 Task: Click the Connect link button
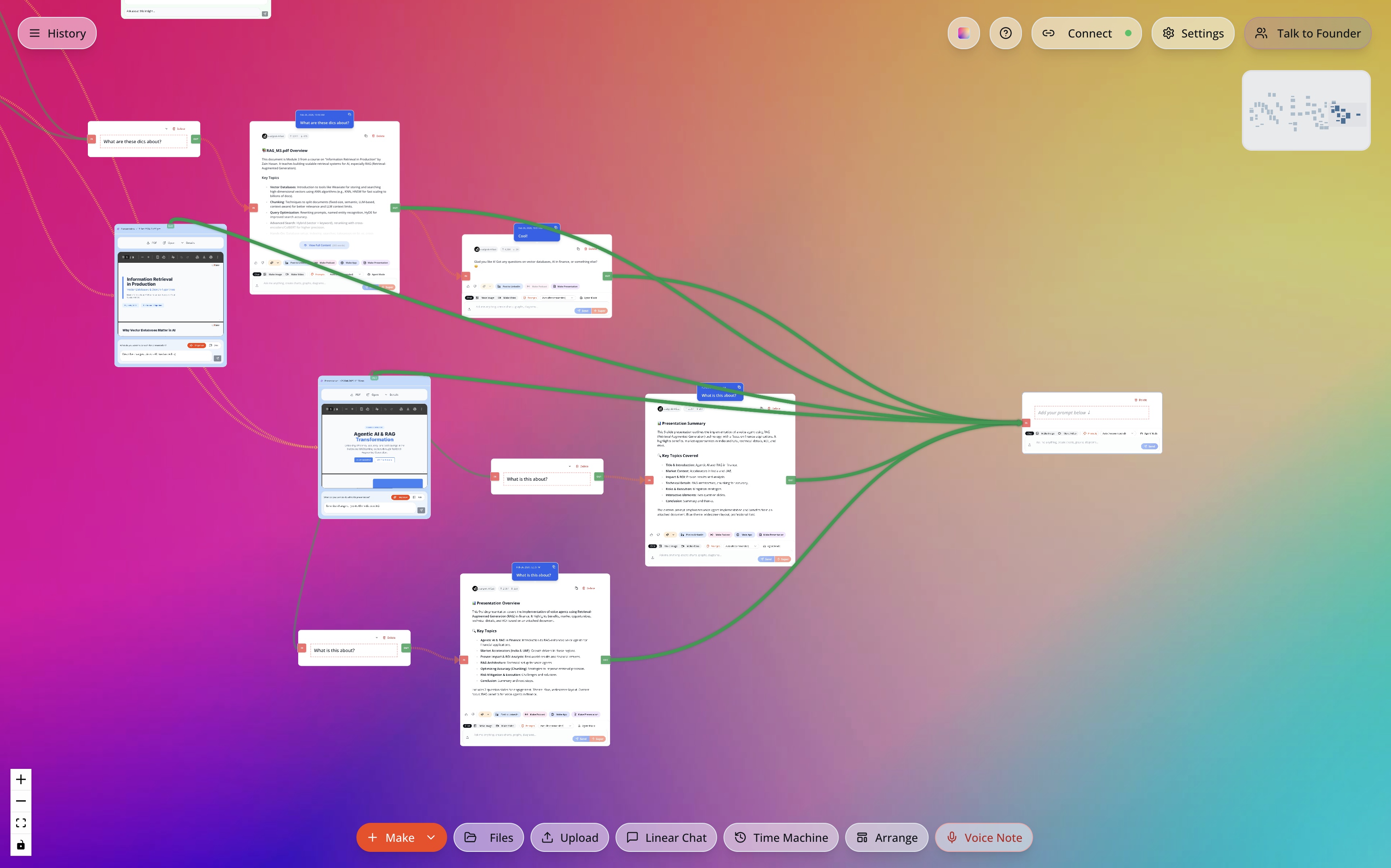[x=1086, y=33]
